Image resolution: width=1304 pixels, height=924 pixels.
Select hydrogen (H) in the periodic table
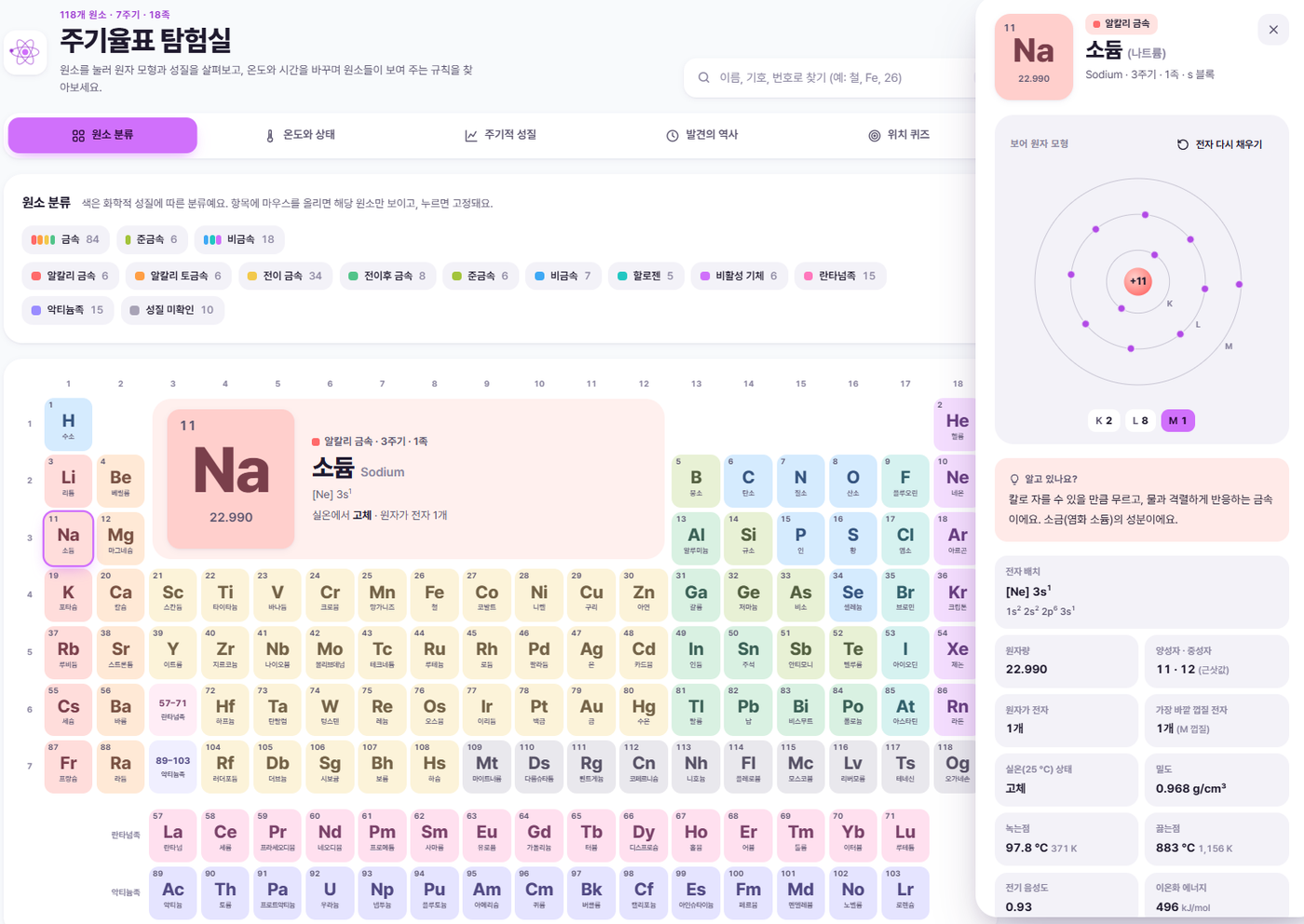[x=68, y=424]
